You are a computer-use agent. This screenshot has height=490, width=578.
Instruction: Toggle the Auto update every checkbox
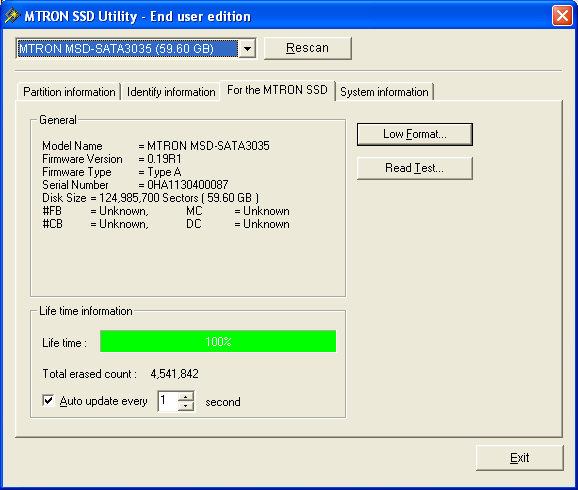tap(48, 400)
